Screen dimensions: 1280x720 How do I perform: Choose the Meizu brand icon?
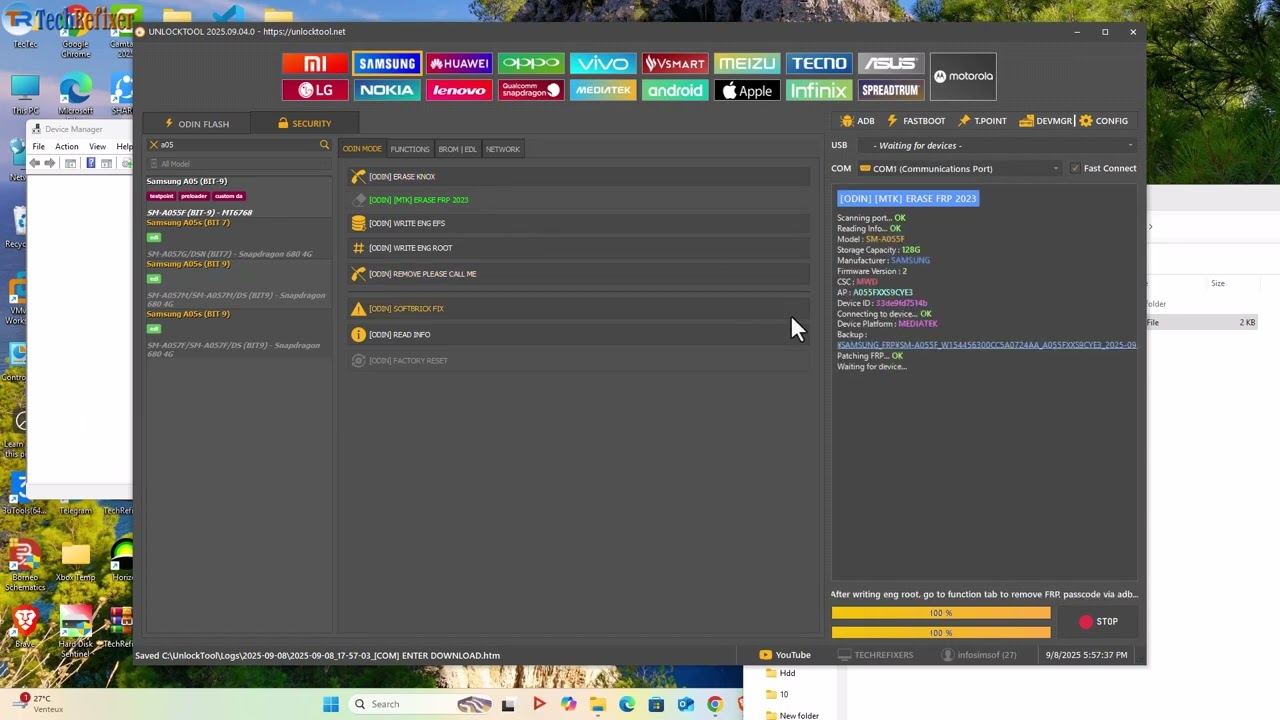(x=747, y=64)
